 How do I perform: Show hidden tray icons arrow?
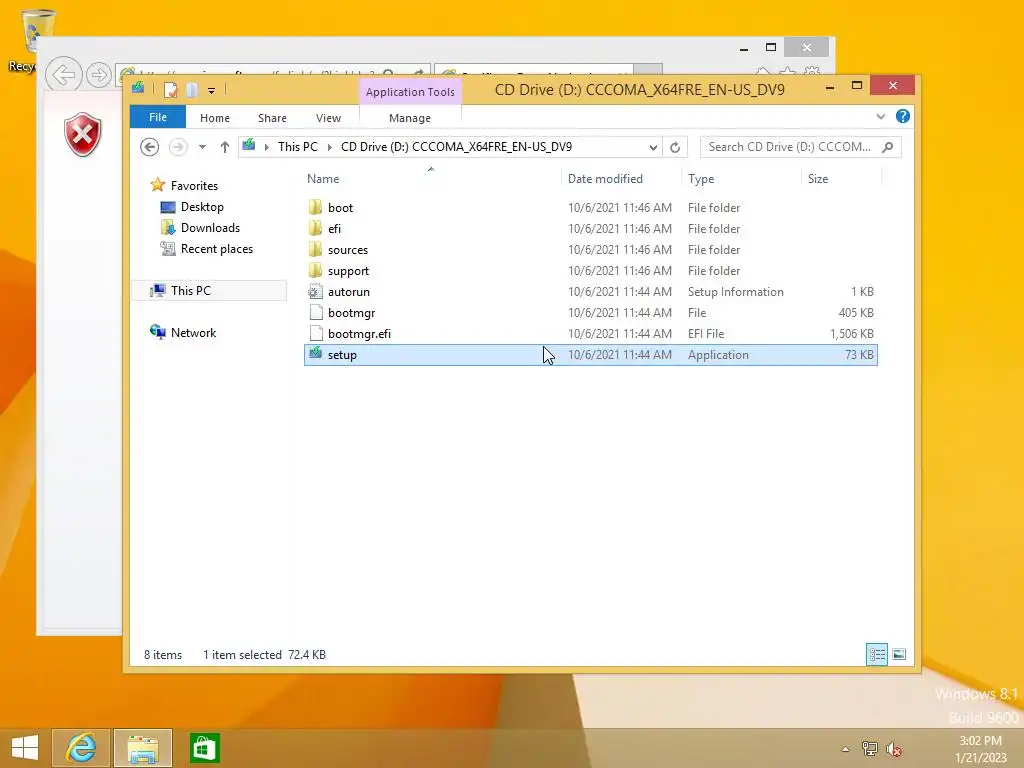pyautogui.click(x=846, y=749)
